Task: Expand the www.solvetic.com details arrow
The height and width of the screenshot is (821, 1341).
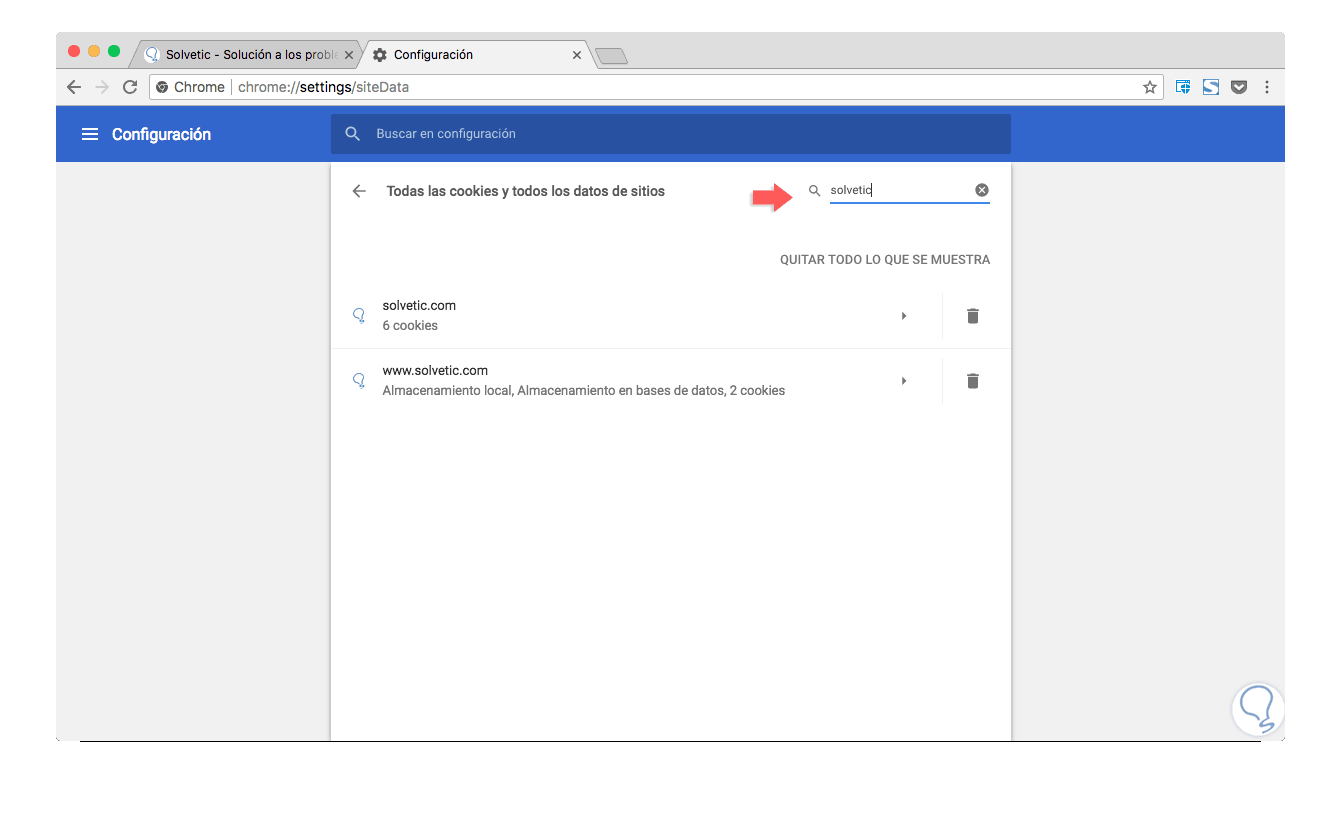Action: coord(904,381)
